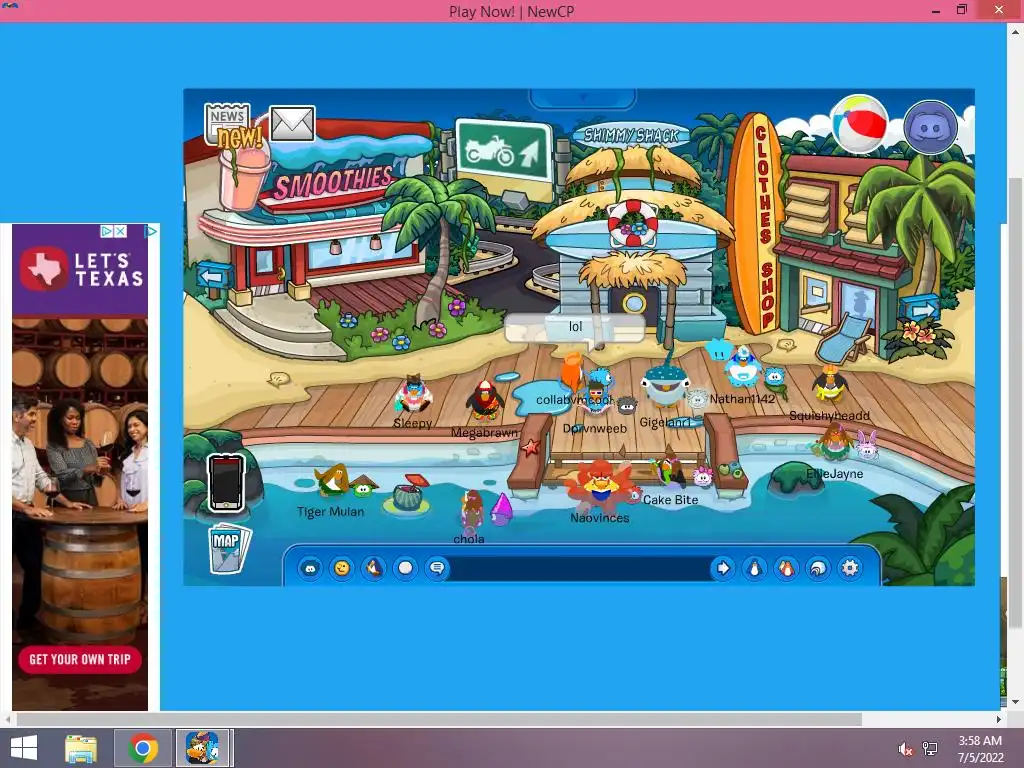Click the horizontal scrollbar right arrow
This screenshot has height=768, width=1024.
point(999,719)
